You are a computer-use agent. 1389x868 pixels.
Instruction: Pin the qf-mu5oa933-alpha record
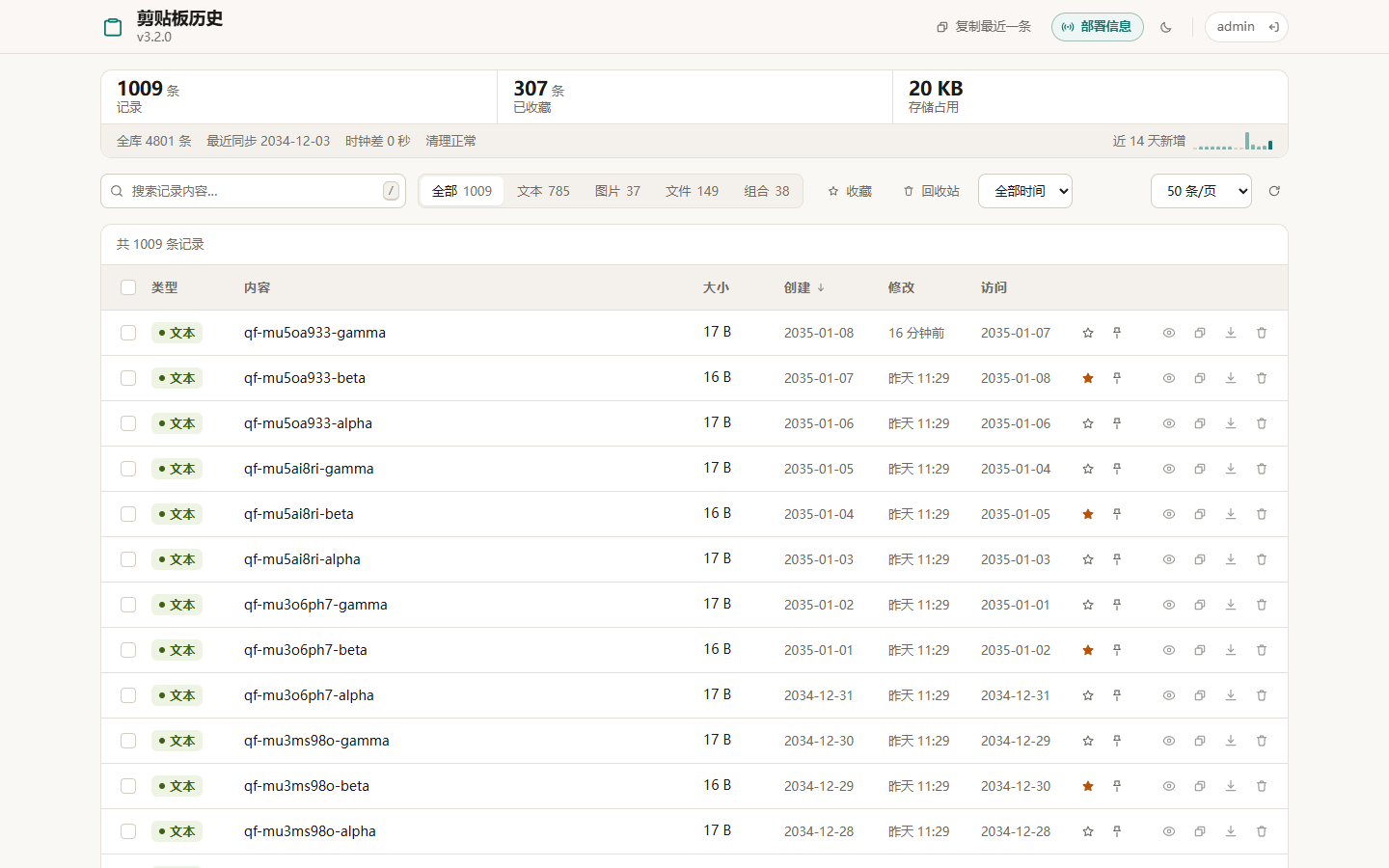point(1117,423)
